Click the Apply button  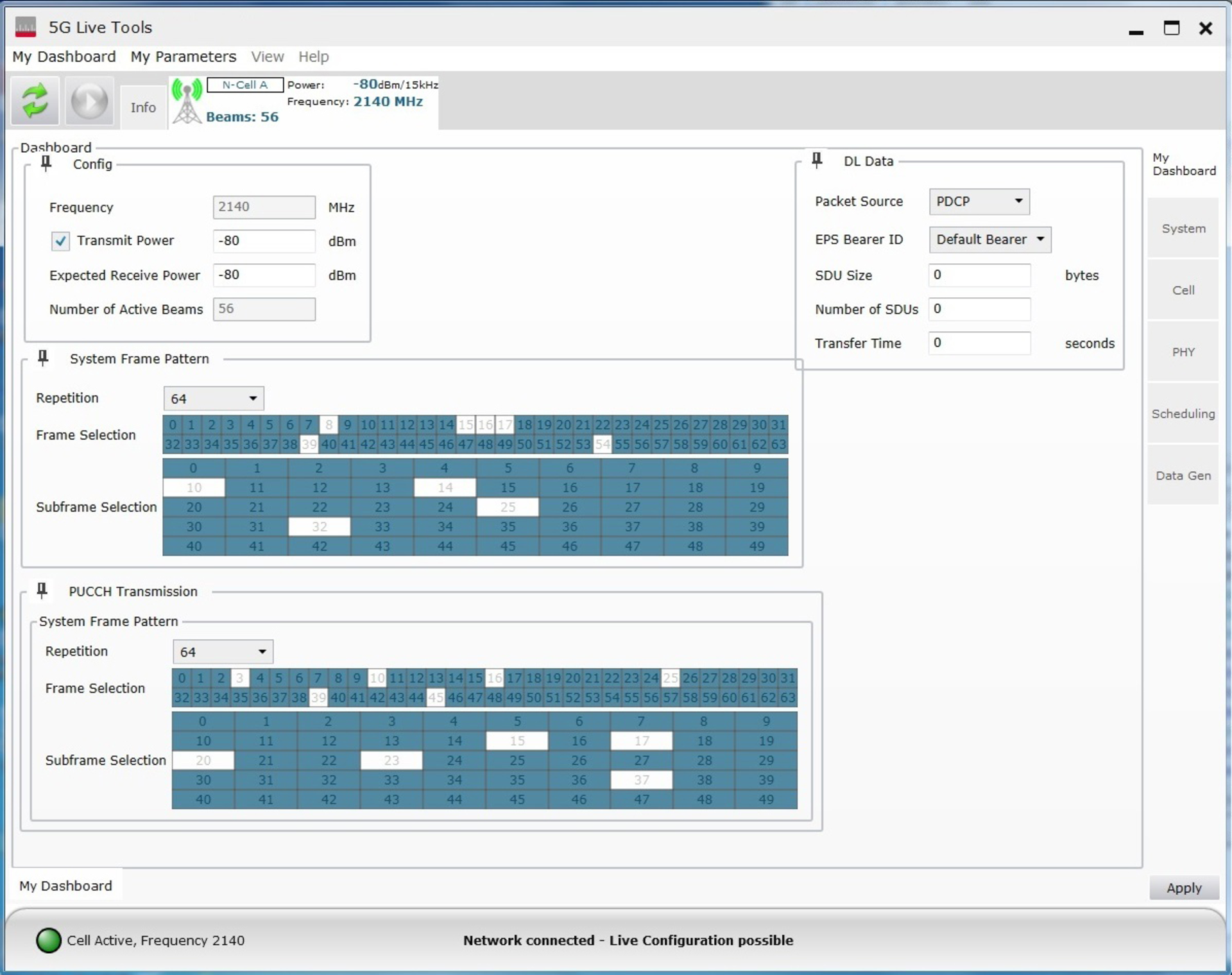pyautogui.click(x=1184, y=888)
